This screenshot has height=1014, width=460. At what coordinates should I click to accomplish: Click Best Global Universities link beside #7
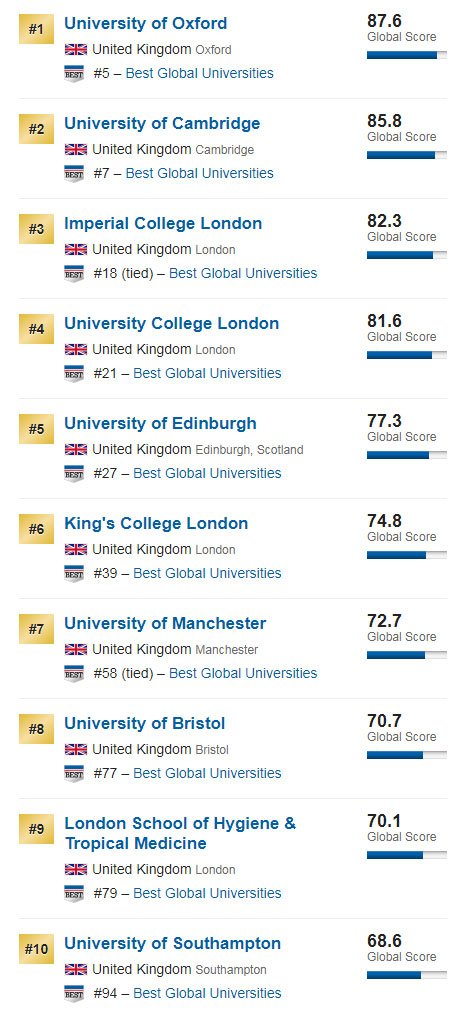tap(199, 173)
